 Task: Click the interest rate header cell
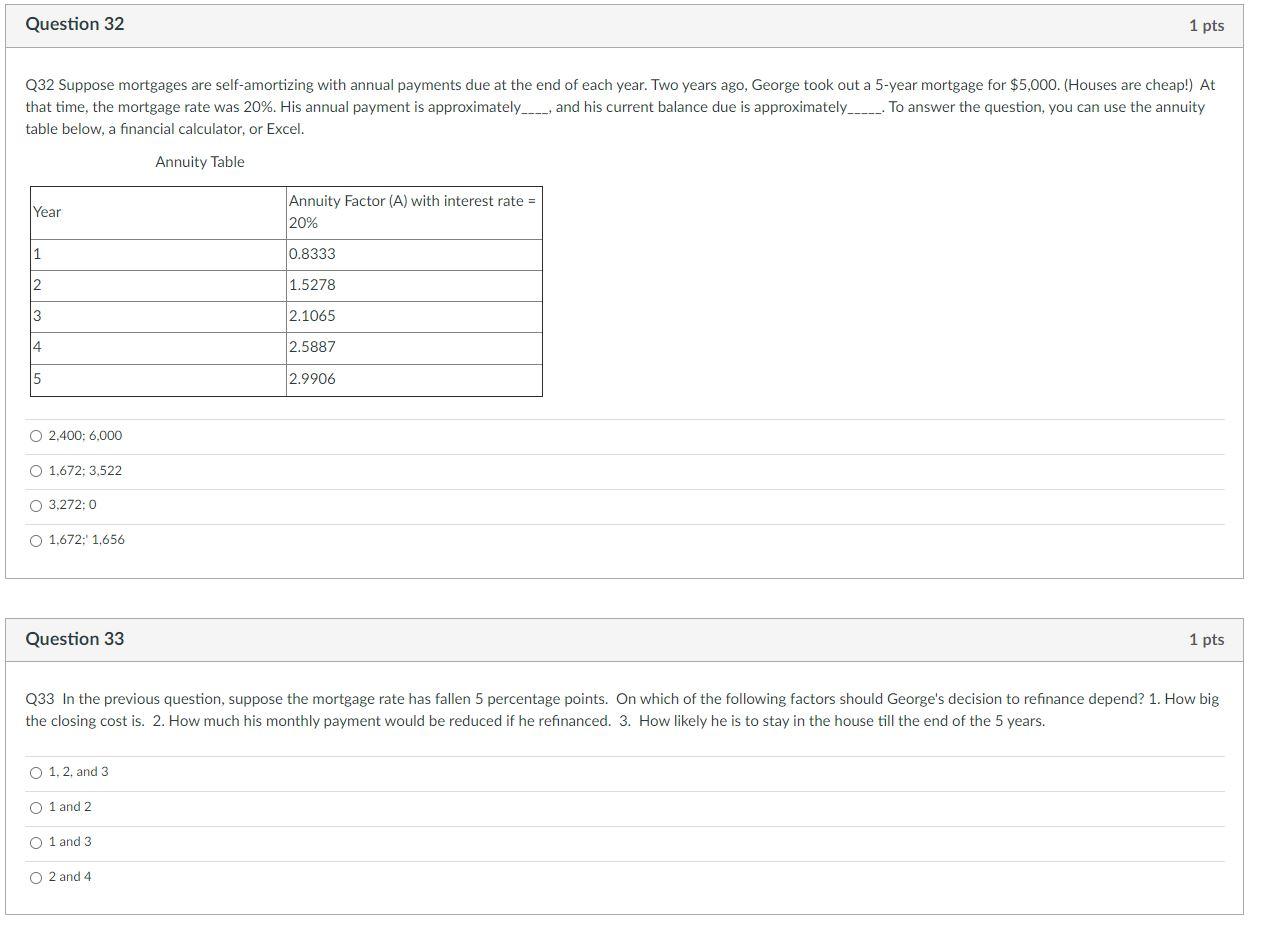click(411, 211)
